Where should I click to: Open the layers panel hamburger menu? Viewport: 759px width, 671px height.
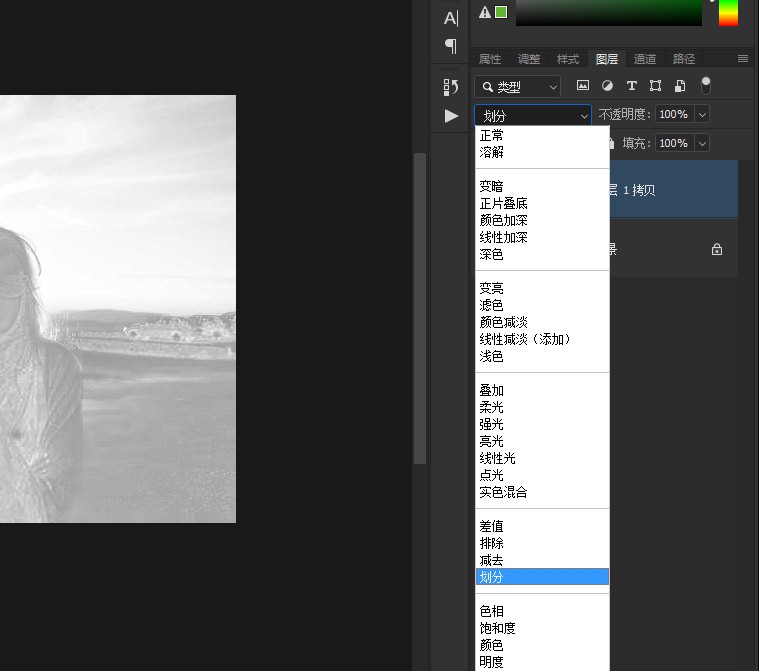[743, 59]
